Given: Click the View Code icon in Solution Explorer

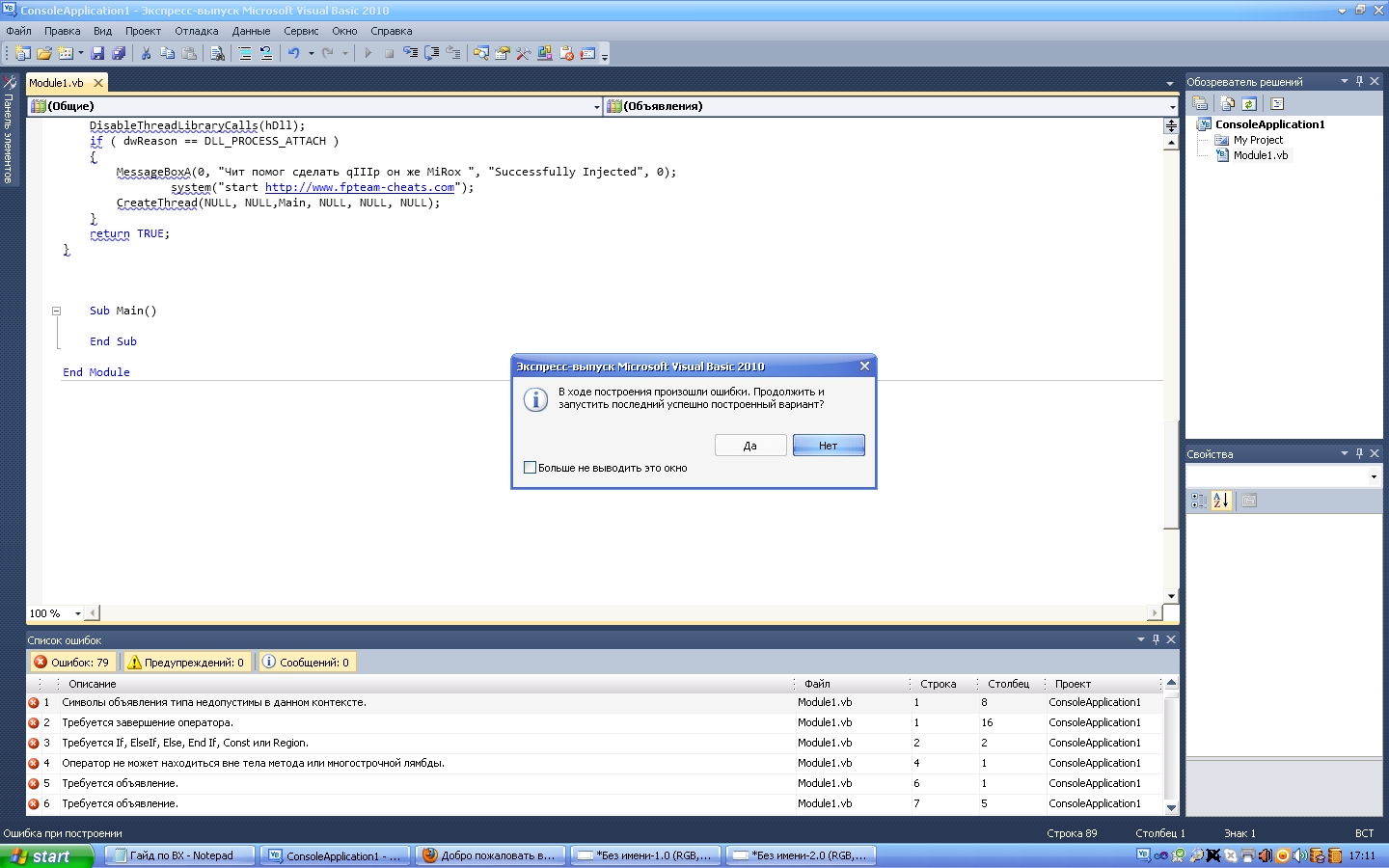Looking at the screenshot, I should coord(1277,104).
